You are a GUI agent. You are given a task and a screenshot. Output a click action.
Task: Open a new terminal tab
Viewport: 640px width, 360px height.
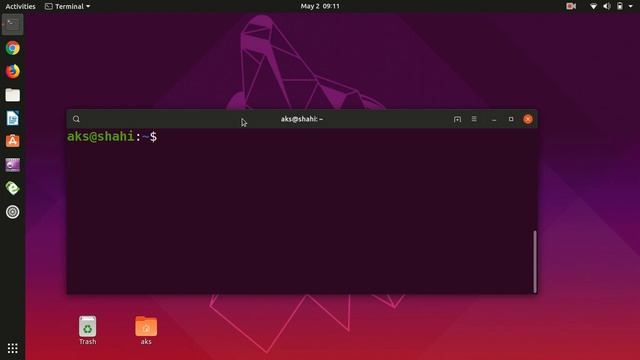(x=457, y=119)
